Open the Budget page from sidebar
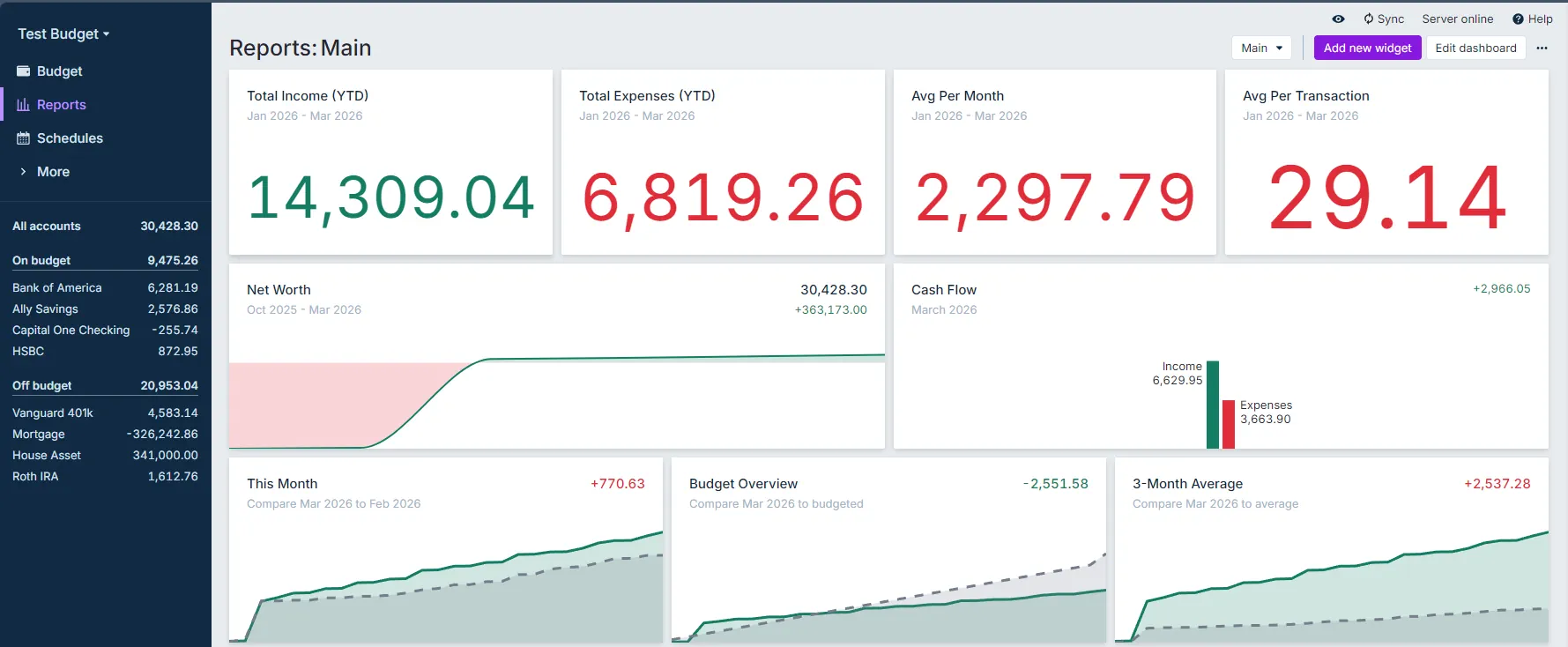This screenshot has height=647, width=1568. [59, 71]
